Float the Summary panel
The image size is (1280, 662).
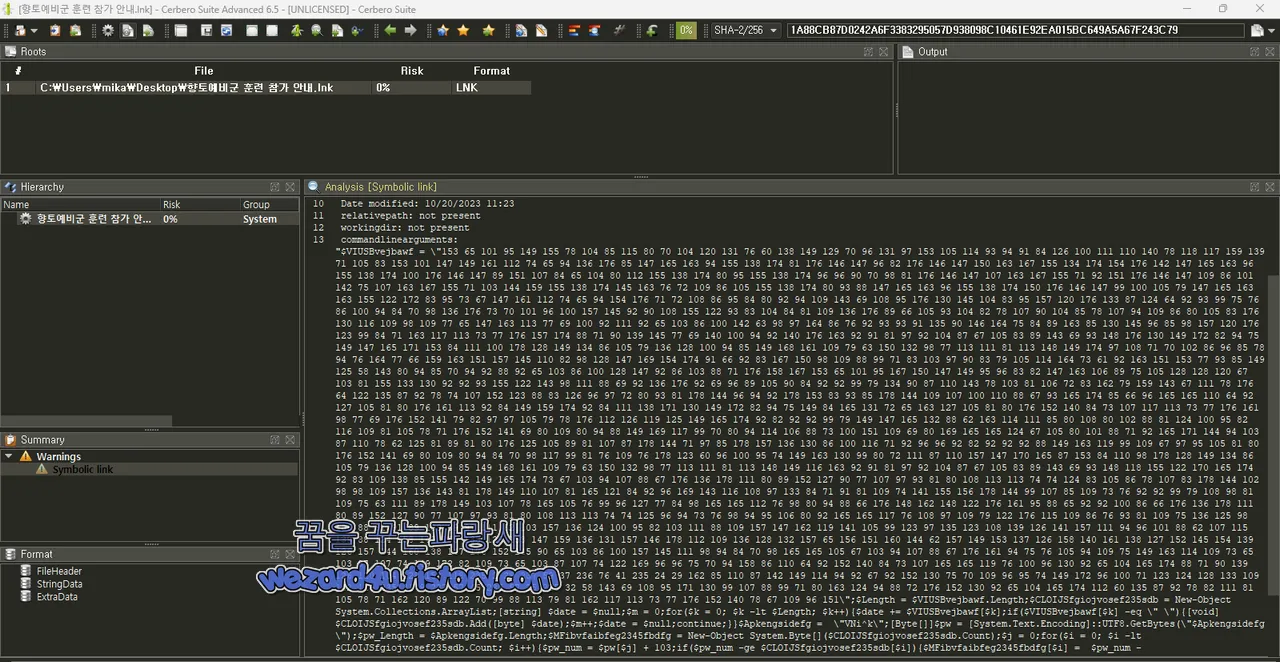274,440
